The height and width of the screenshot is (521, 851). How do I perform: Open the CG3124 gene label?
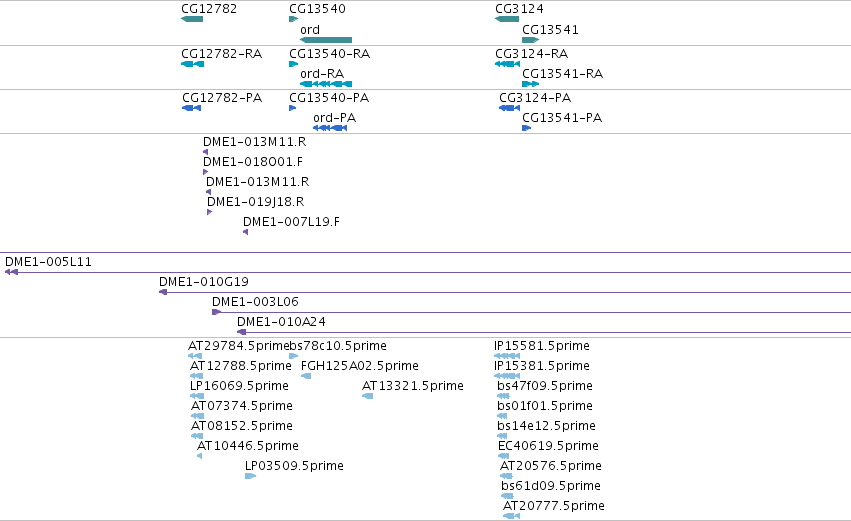[x=519, y=9]
